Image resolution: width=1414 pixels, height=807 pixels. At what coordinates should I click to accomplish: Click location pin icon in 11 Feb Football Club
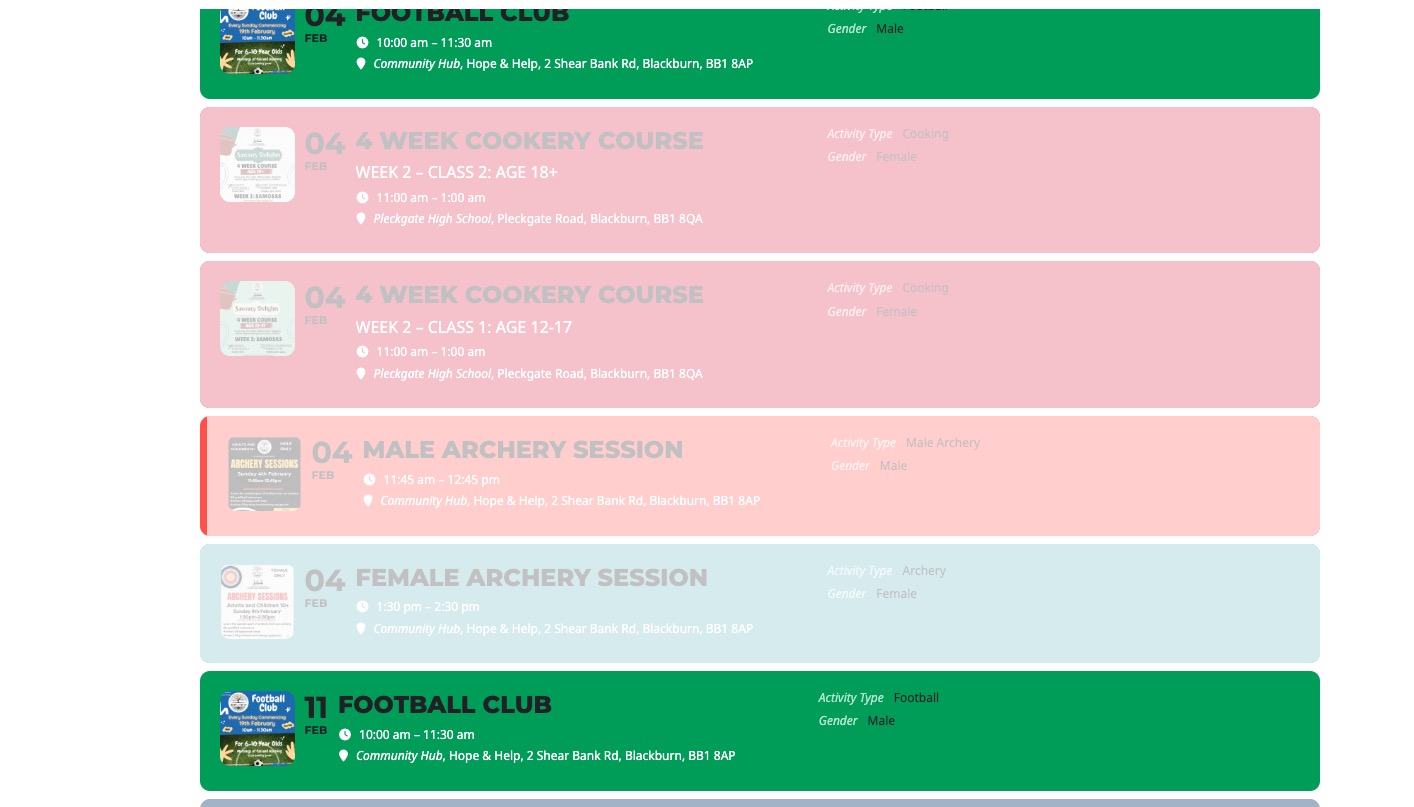(x=343, y=756)
